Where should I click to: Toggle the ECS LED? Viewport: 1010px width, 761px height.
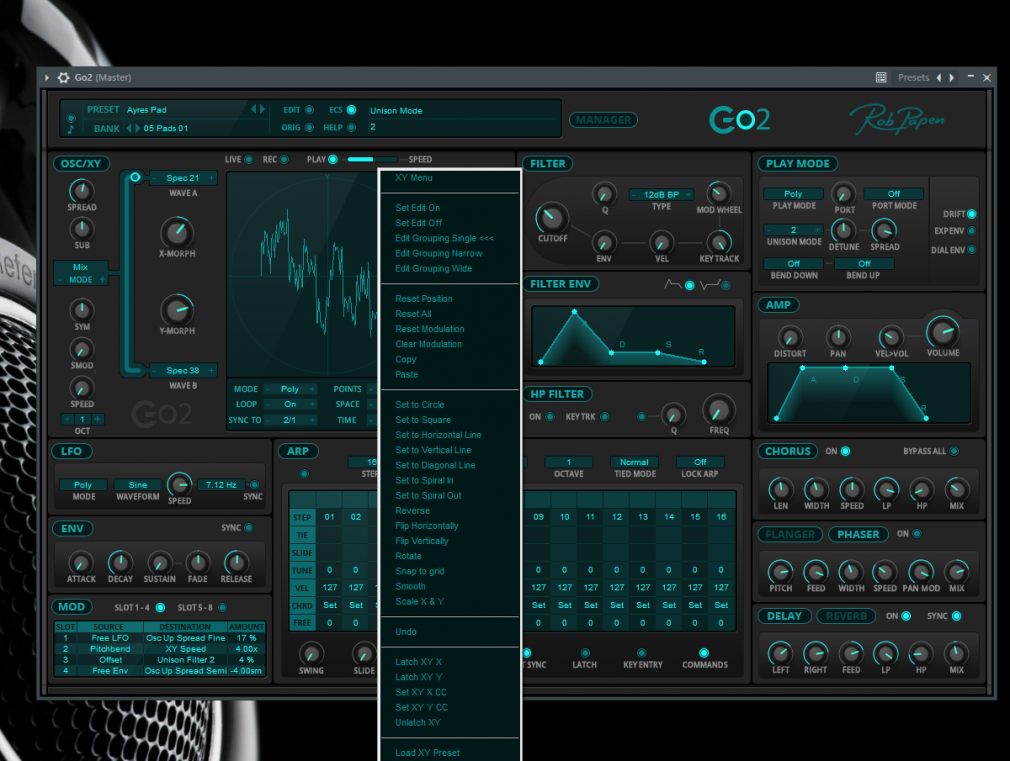352,110
